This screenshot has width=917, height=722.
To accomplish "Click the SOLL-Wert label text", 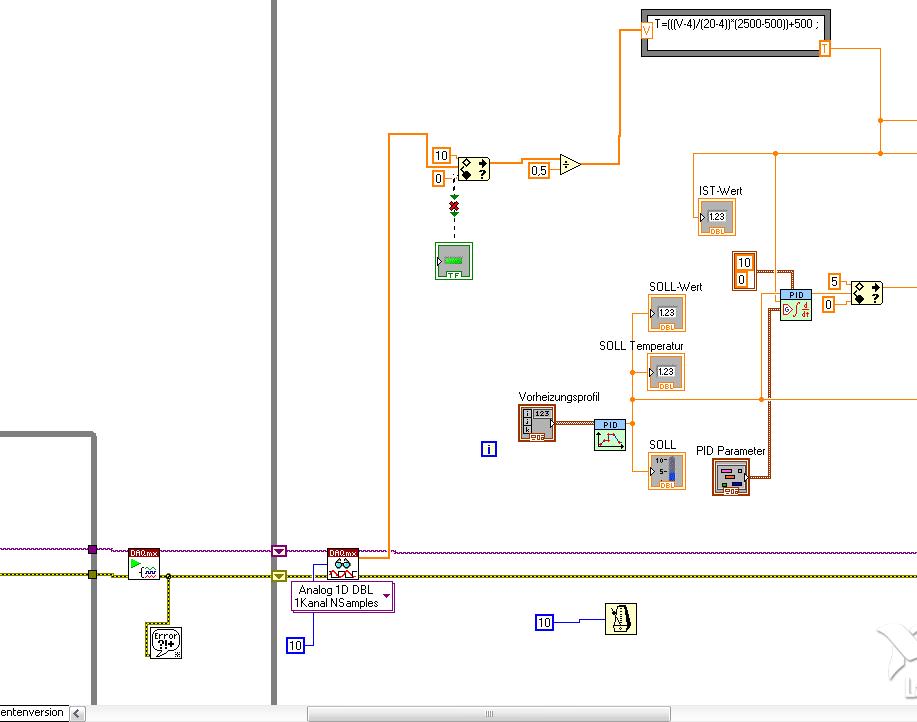I will point(675,286).
